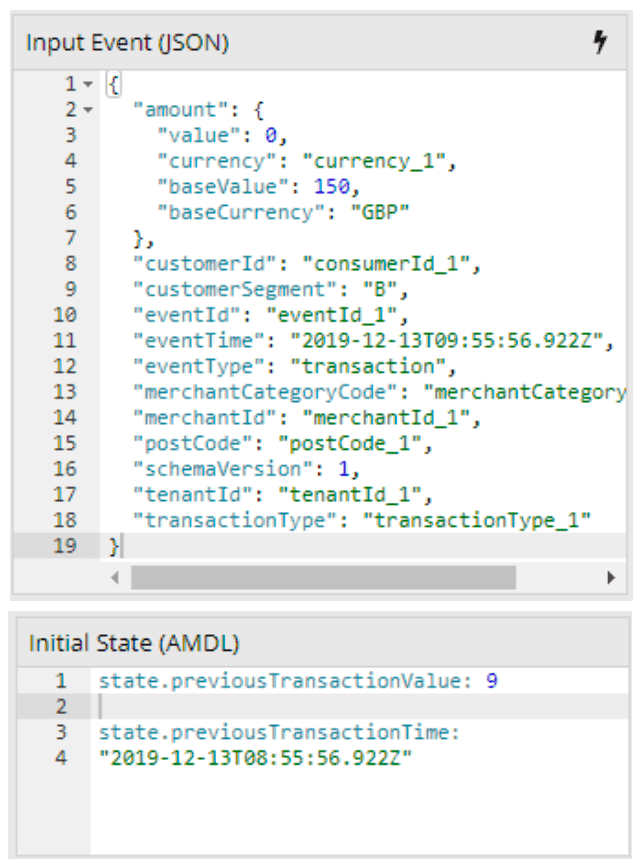Click the "Initial State (AMDL)" panel title
This screenshot has height=868, width=640.
[134, 642]
